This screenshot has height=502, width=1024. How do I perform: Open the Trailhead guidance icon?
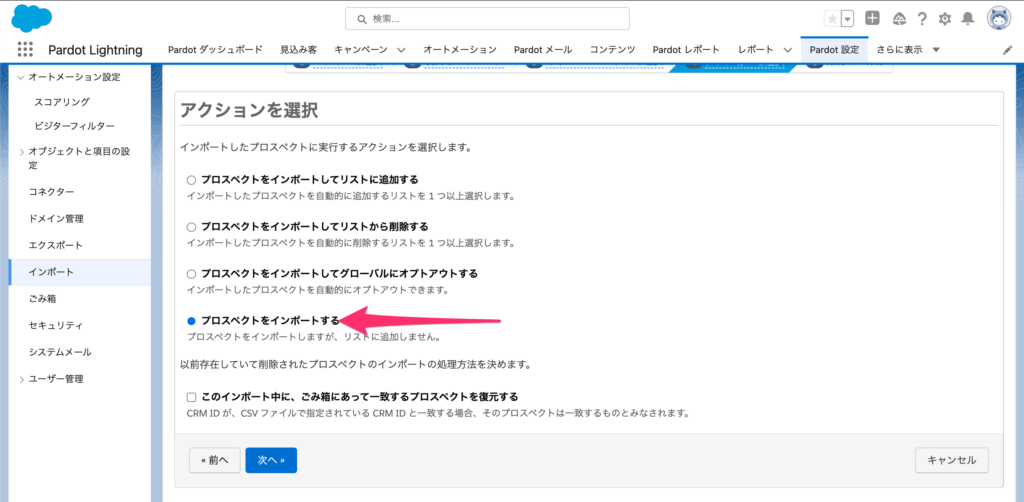point(899,19)
